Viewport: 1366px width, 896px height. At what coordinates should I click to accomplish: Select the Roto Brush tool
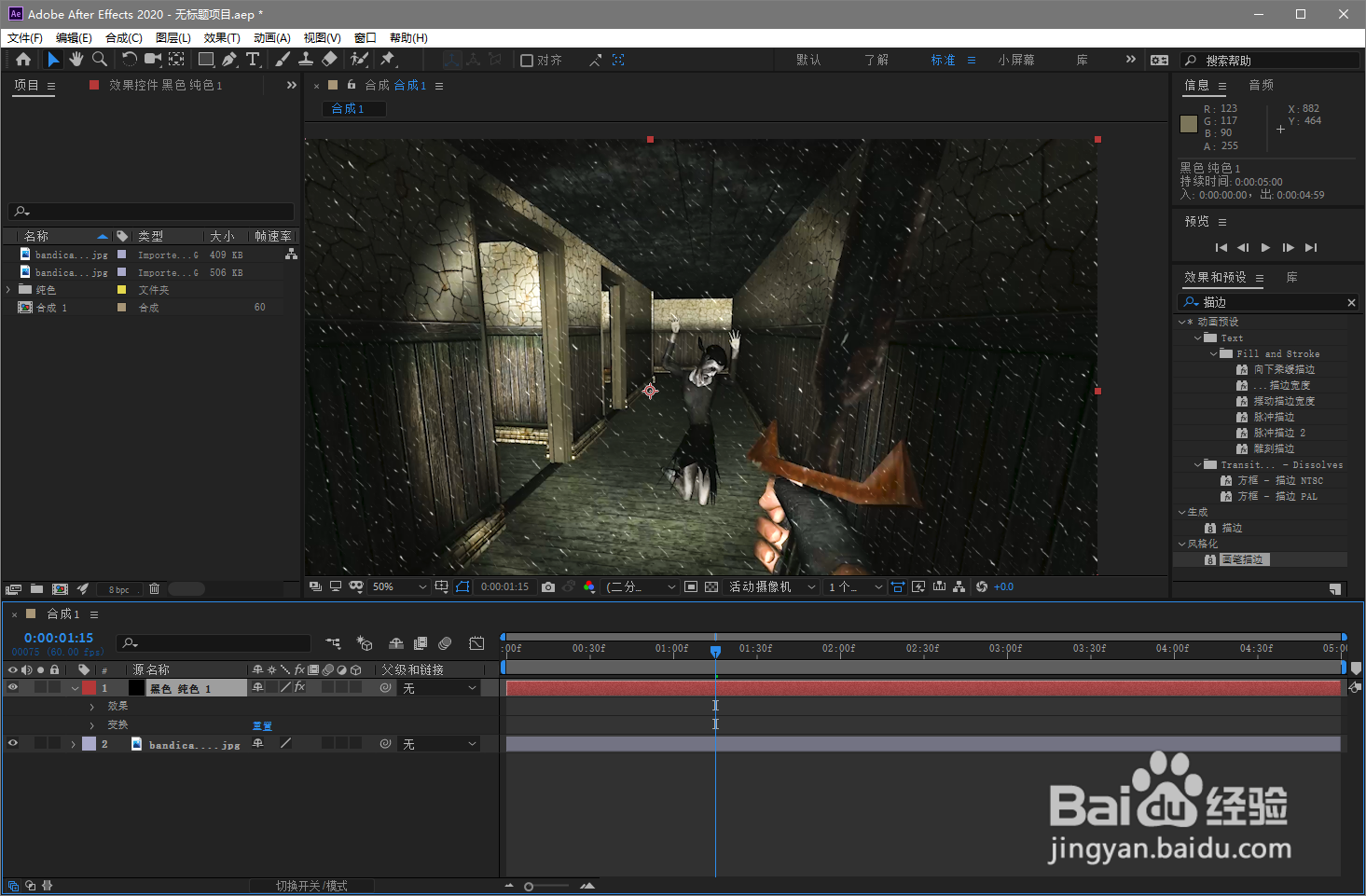[359, 60]
